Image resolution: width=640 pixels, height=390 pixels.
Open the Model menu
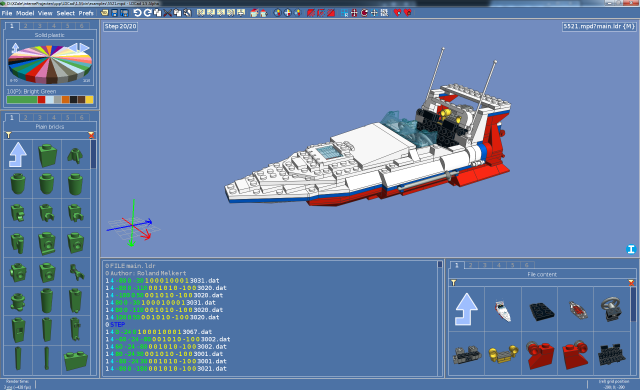click(x=25, y=13)
